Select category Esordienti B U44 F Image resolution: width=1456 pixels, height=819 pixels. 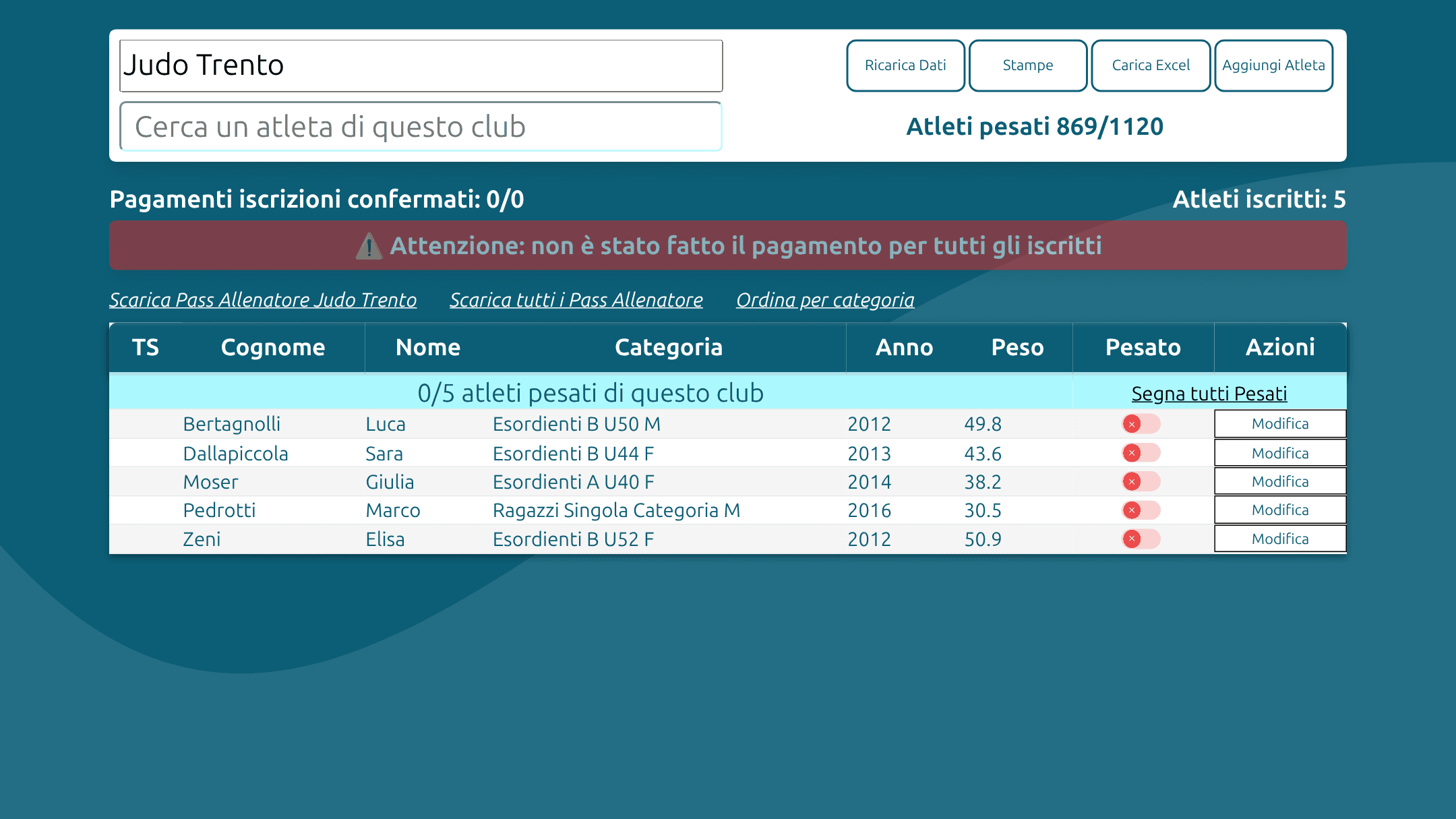(574, 454)
